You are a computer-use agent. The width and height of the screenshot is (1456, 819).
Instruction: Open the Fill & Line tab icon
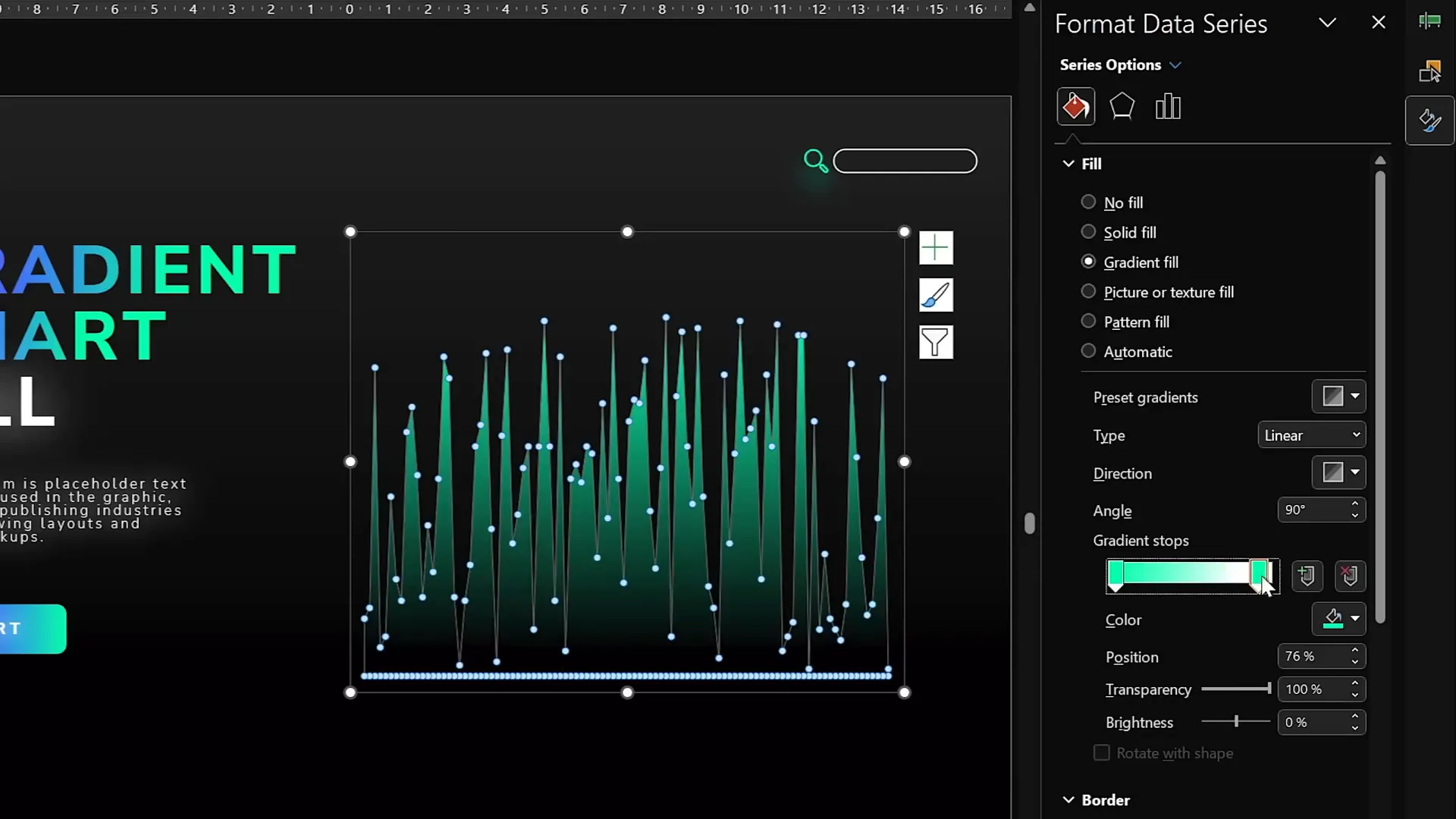tap(1075, 107)
